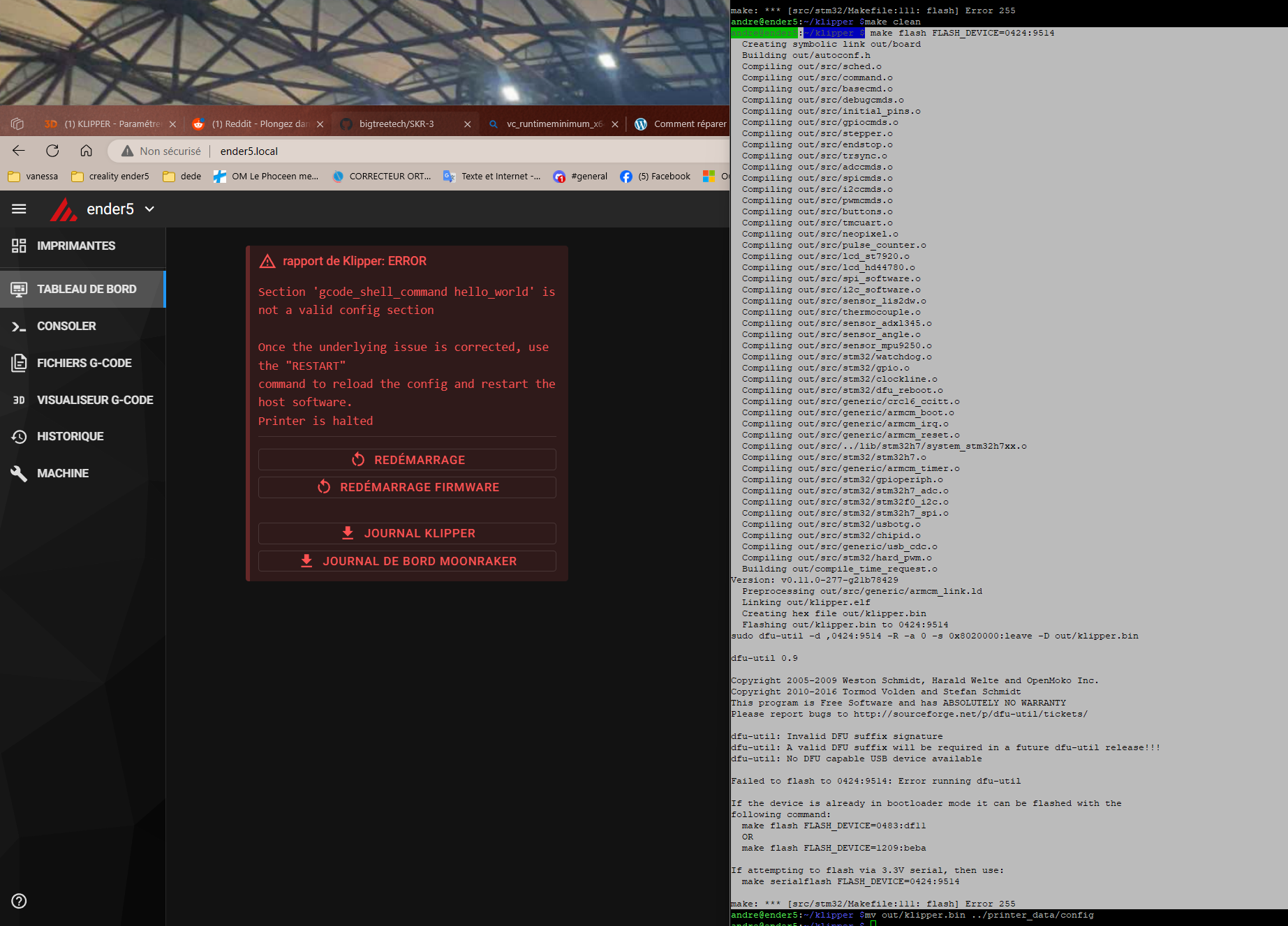1288x926 pixels.
Task: Open Visualiseur G-code view
Action: (82, 400)
